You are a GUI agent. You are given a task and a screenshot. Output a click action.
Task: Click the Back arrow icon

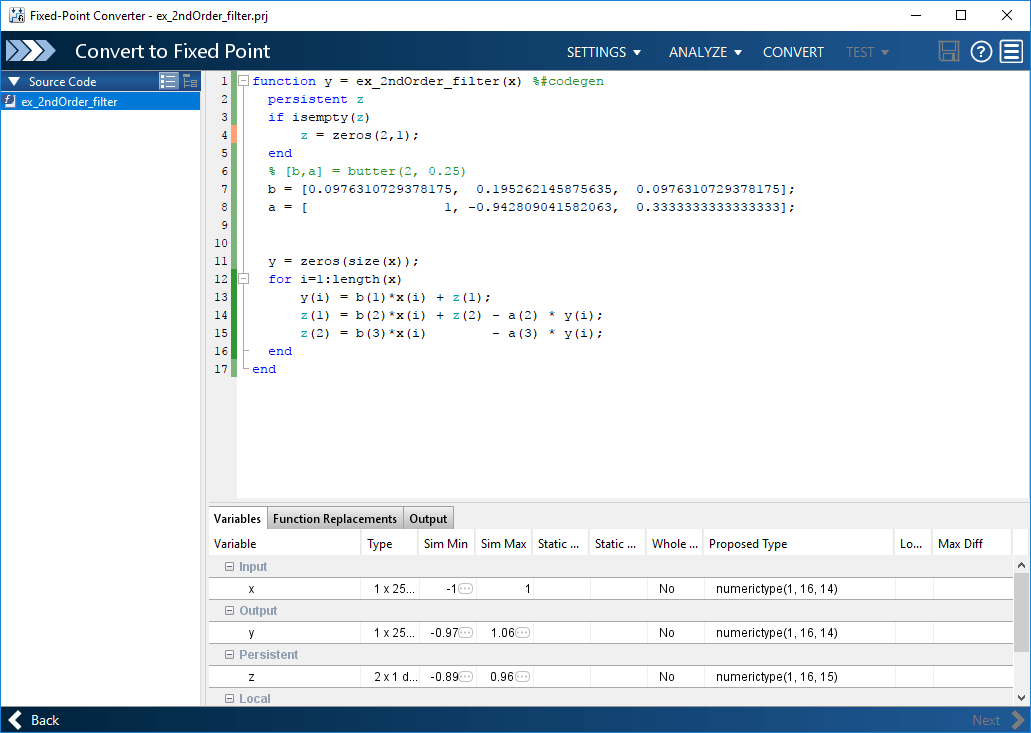16,720
